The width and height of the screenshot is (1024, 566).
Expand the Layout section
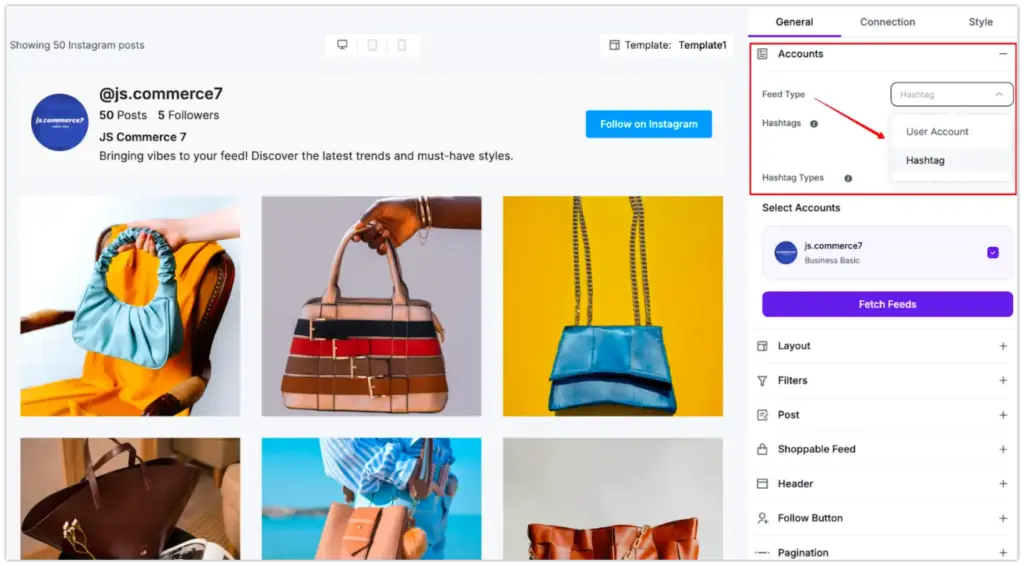coord(1003,346)
